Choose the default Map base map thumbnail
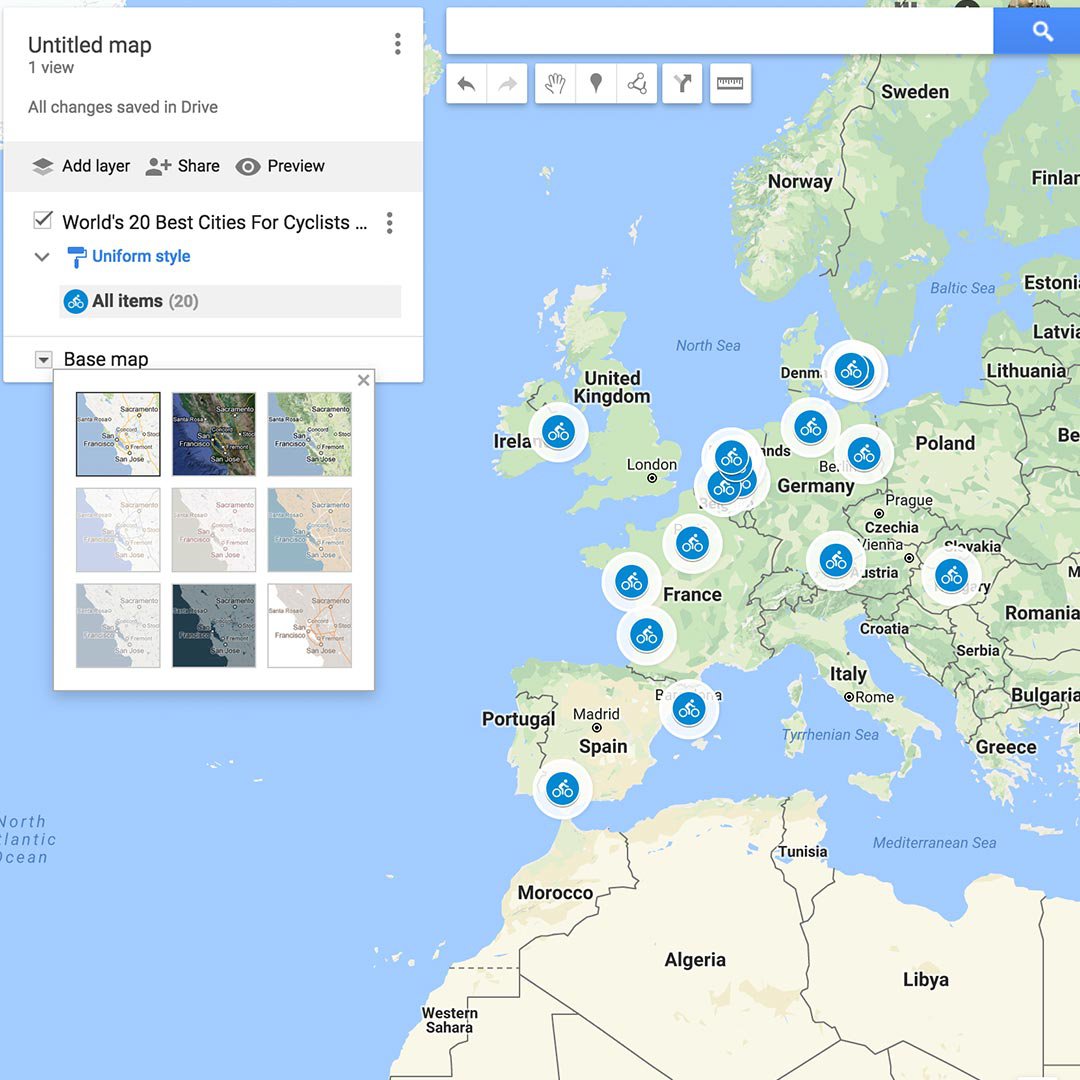This screenshot has height=1080, width=1080. [x=118, y=434]
